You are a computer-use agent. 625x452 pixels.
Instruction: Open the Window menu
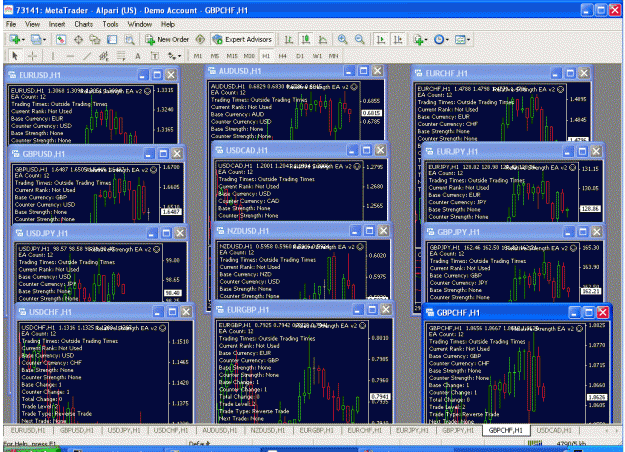(x=140, y=24)
